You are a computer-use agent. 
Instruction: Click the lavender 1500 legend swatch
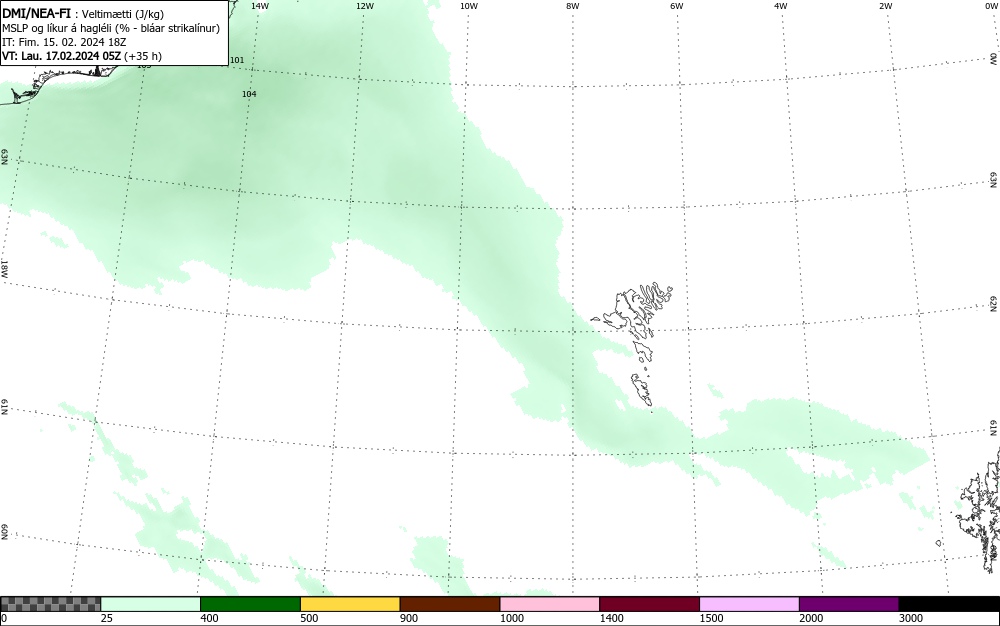749,604
